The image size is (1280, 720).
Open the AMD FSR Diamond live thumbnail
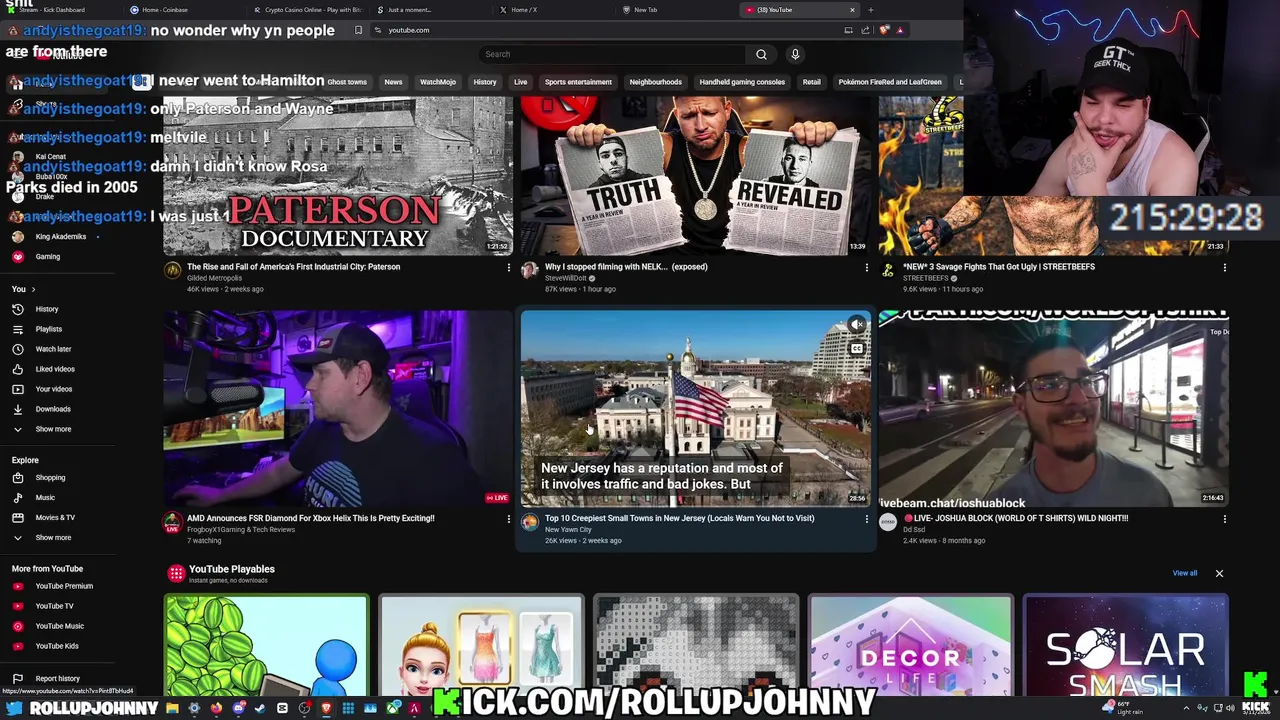tap(338, 408)
